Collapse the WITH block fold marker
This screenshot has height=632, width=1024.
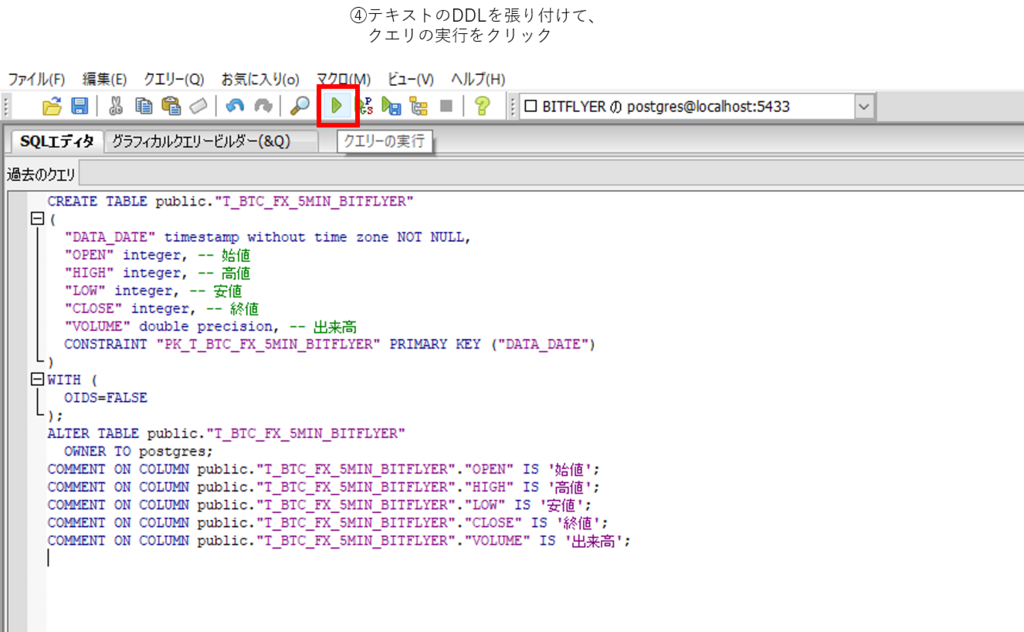[37, 379]
